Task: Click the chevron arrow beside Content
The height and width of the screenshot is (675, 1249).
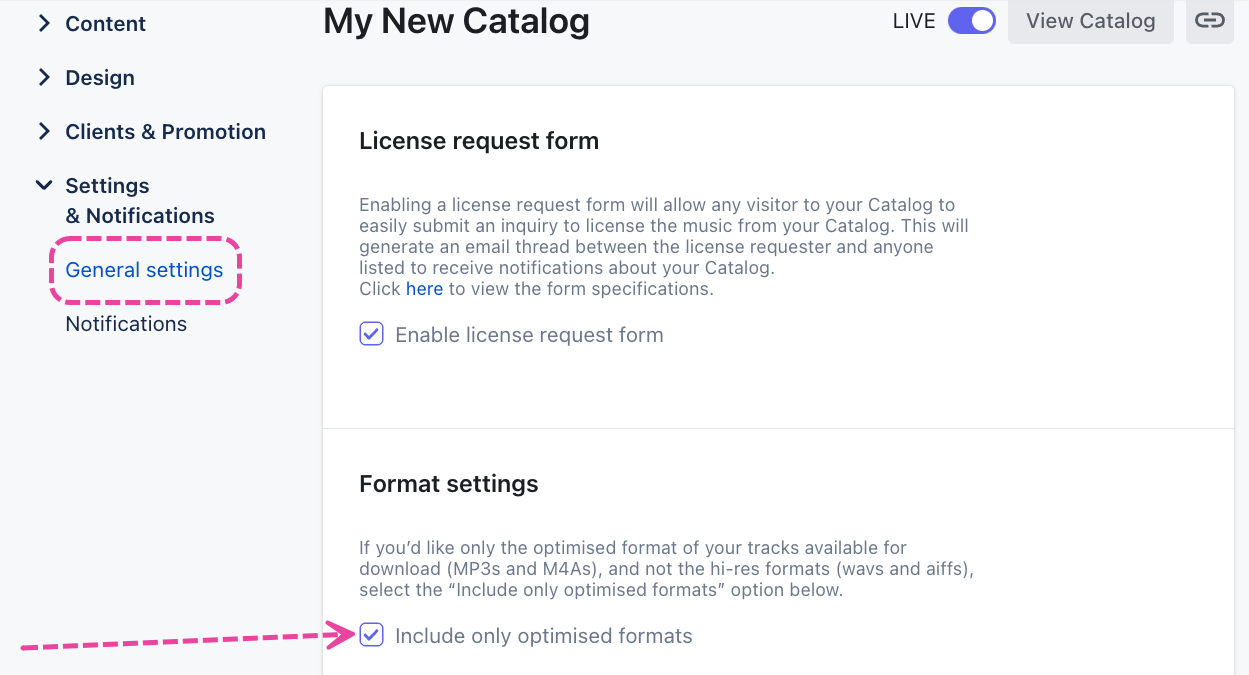Action: pos(44,23)
